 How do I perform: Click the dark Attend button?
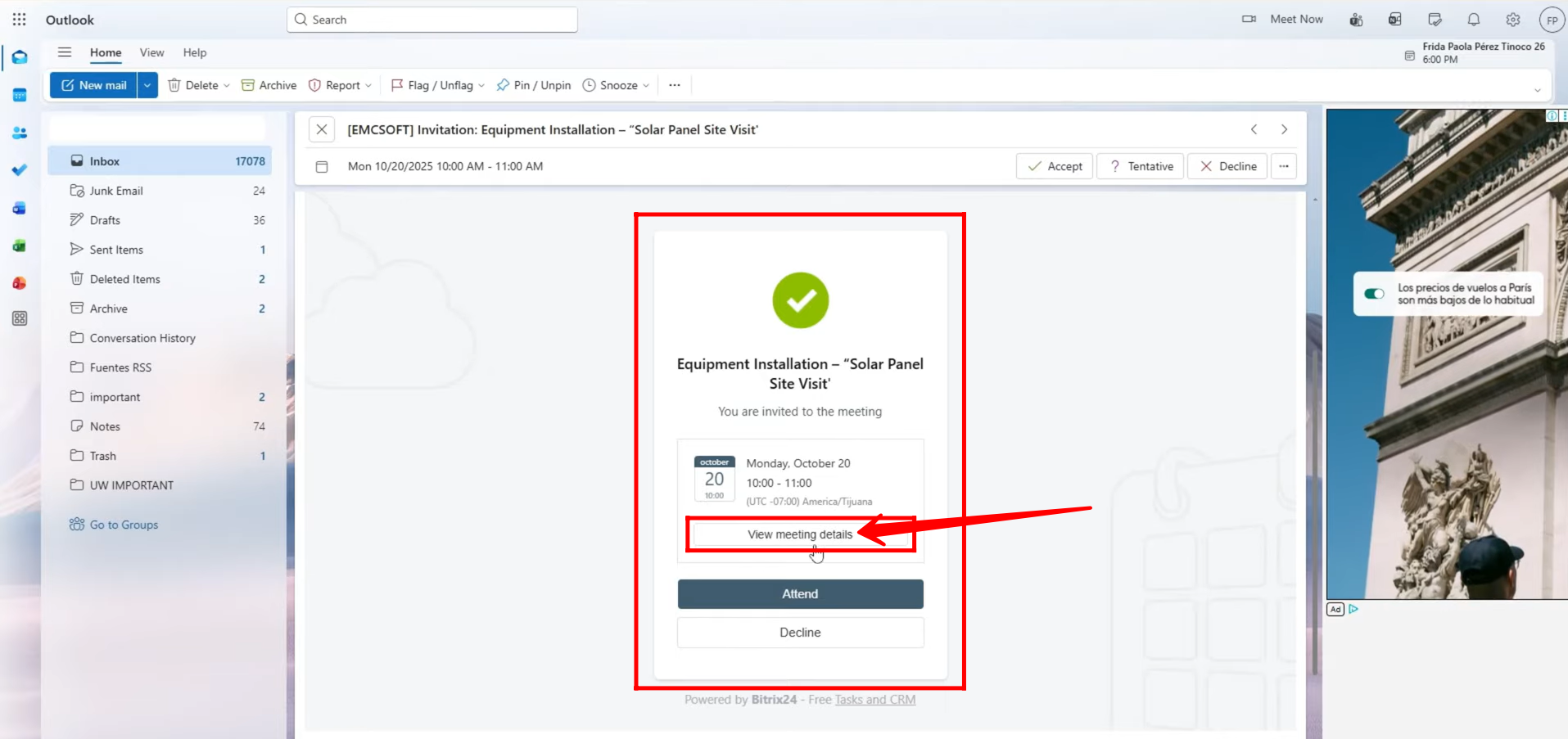[x=800, y=594]
